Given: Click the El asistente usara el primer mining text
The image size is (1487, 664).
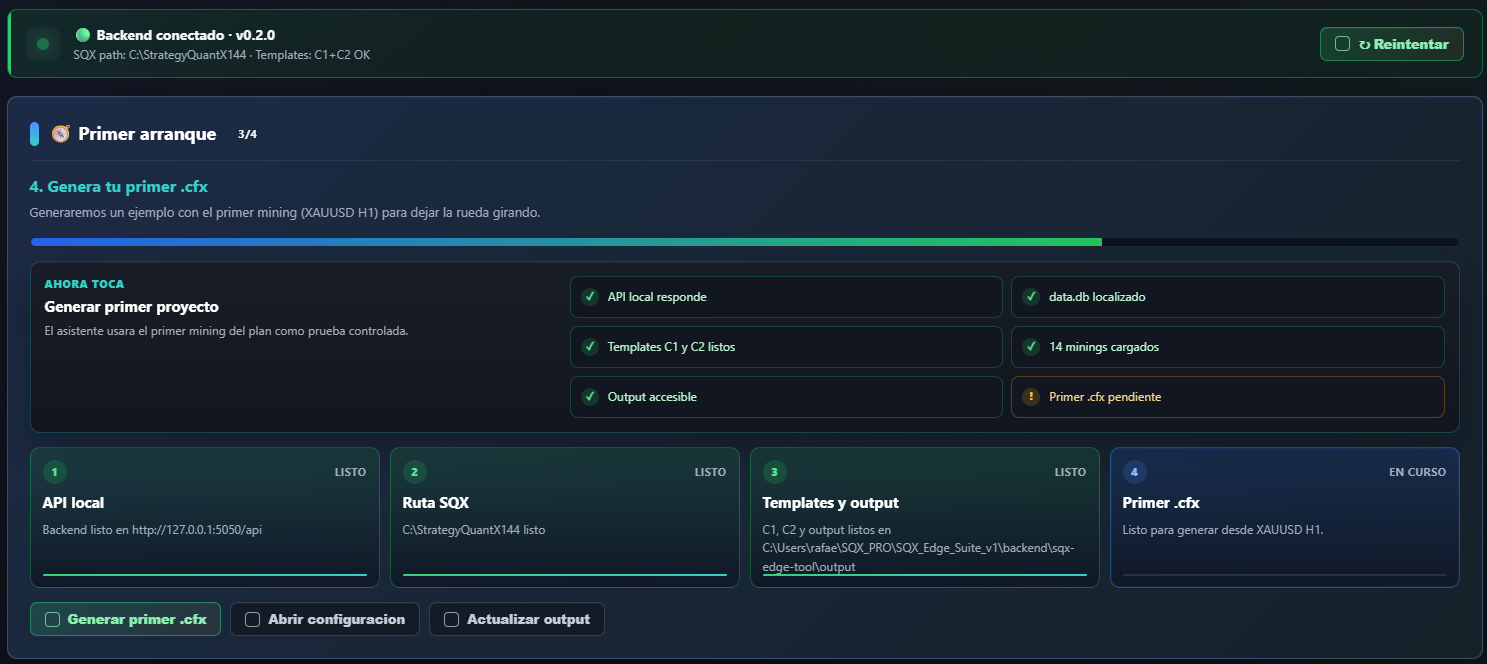Looking at the screenshot, I should pyautogui.click(x=226, y=331).
